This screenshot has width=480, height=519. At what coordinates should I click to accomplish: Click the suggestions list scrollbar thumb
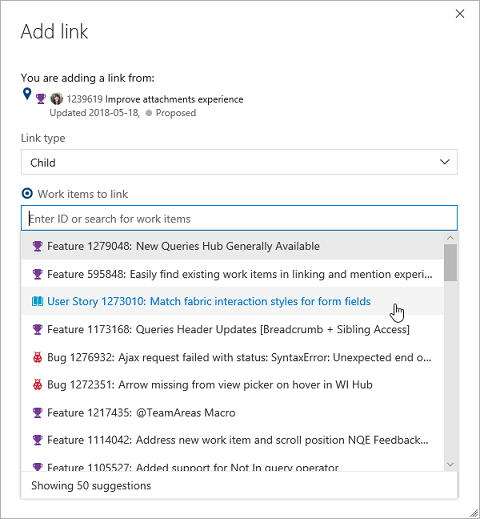click(450, 262)
